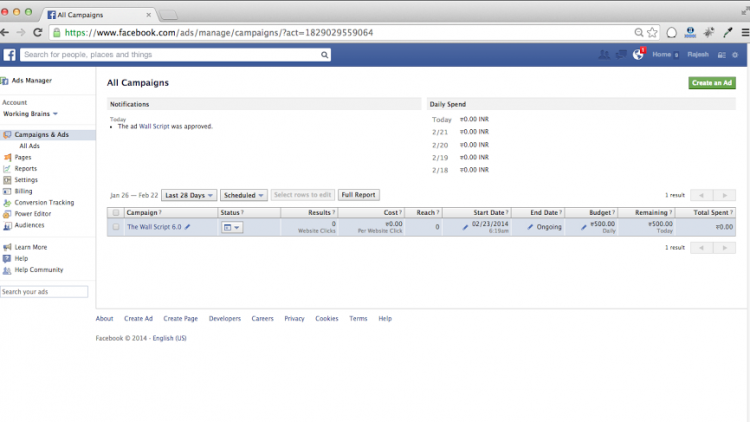
Task: Bookmark this page with star icon
Action: [652, 33]
